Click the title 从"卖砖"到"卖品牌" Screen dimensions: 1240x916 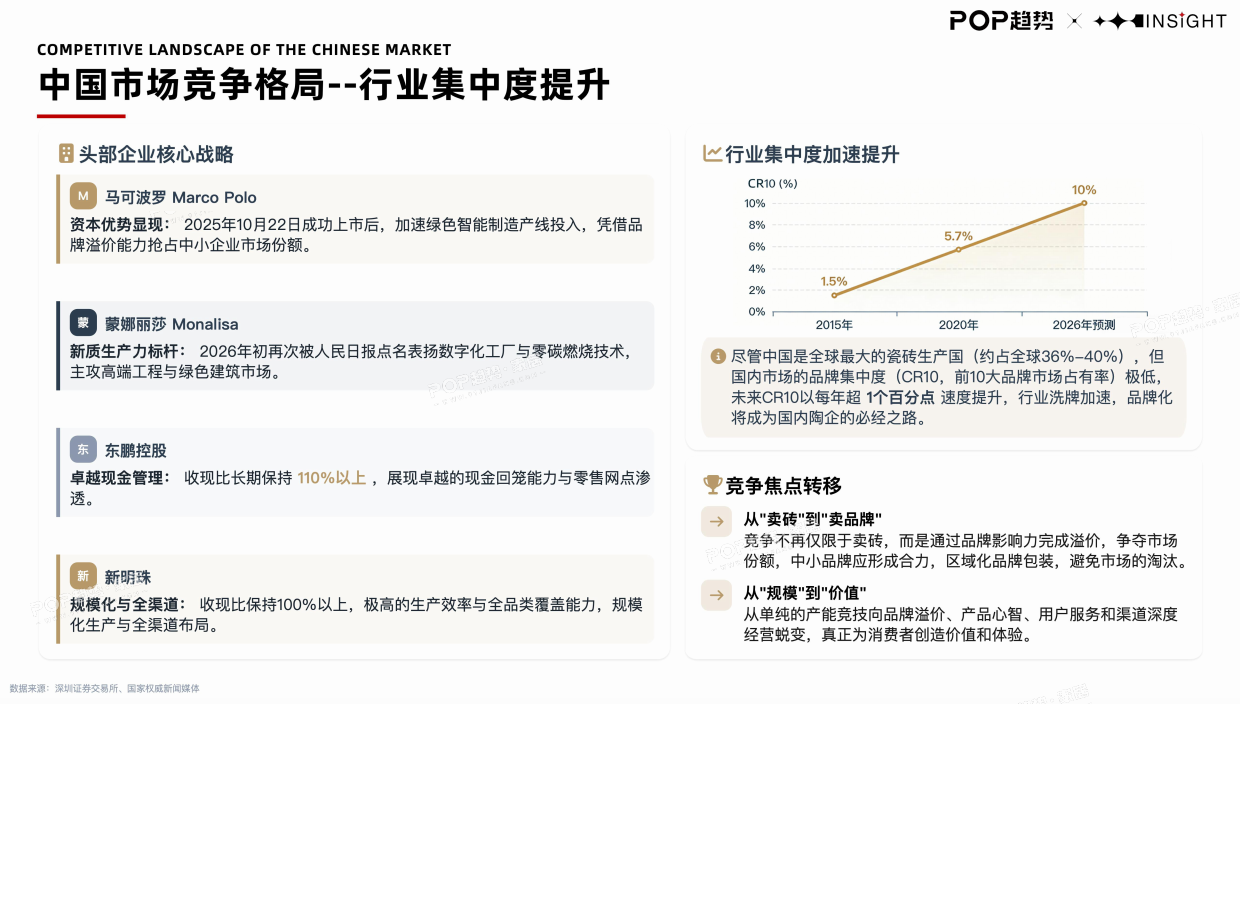pyautogui.click(x=812, y=520)
